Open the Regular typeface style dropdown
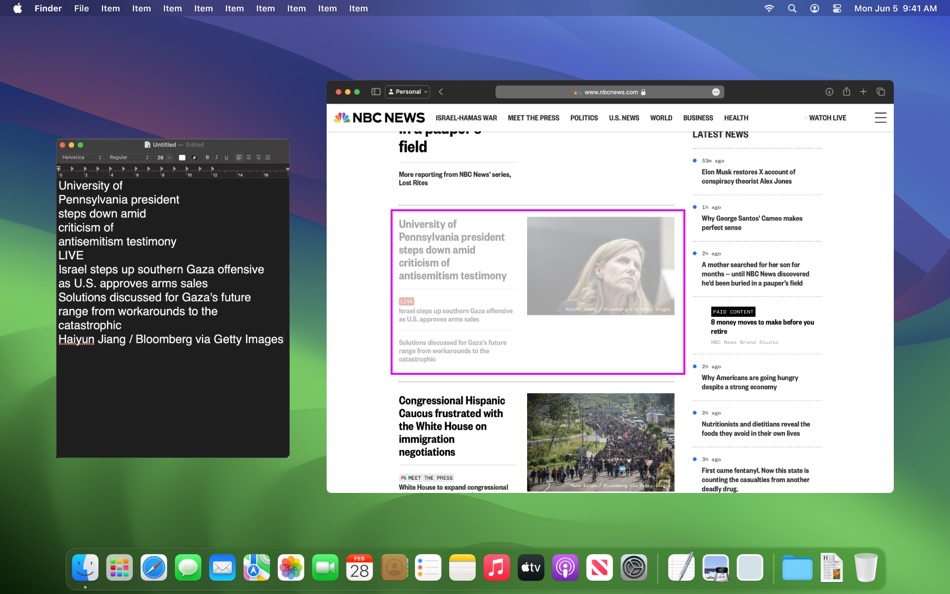950x594 pixels. (x=128, y=158)
